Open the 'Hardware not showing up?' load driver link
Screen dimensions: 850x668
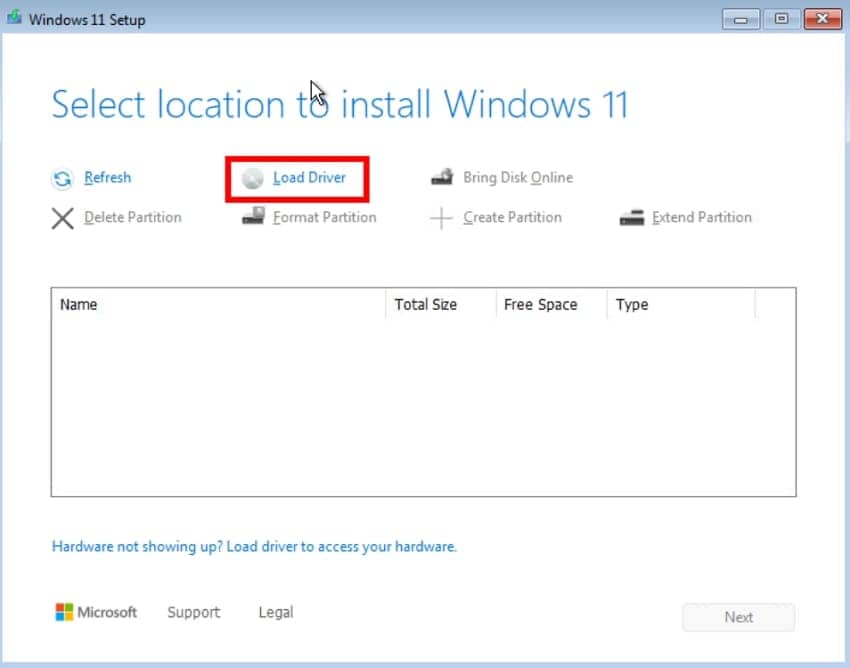click(x=254, y=546)
